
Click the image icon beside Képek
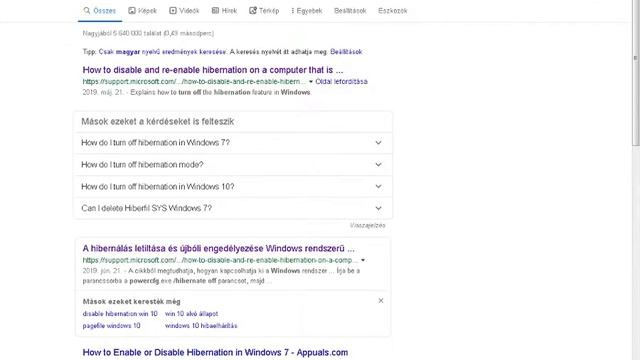click(x=131, y=11)
